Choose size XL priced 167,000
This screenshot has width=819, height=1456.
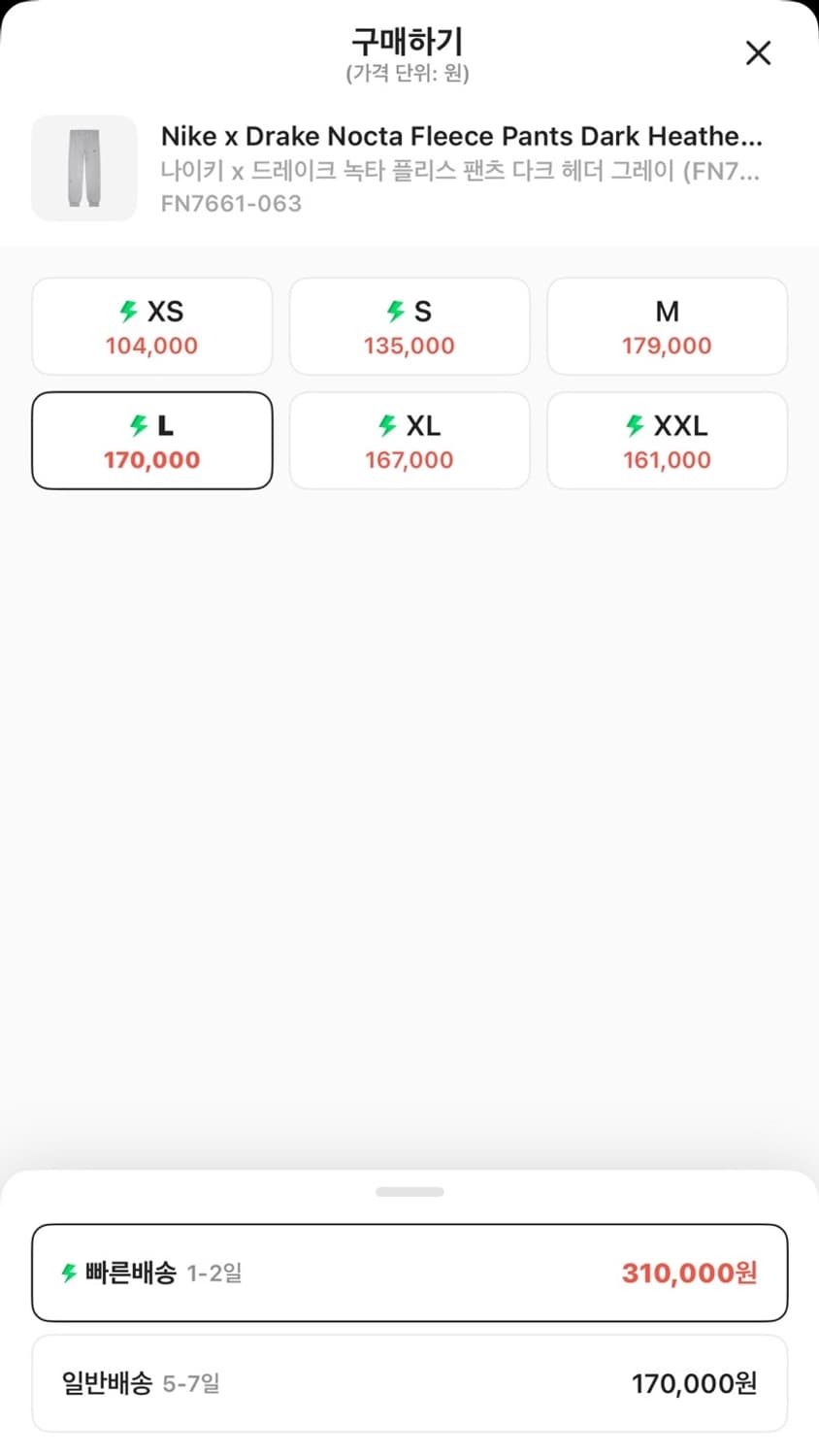[409, 441]
